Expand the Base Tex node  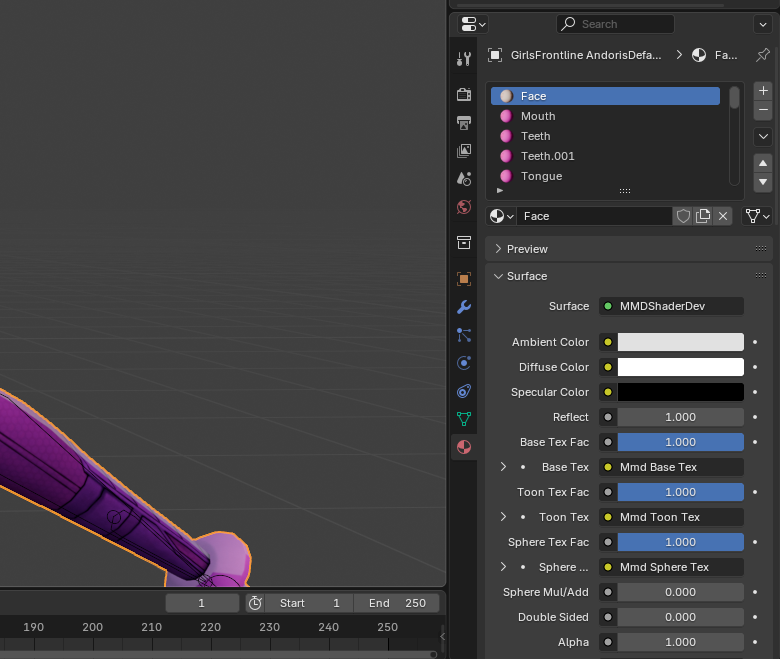[503, 467]
